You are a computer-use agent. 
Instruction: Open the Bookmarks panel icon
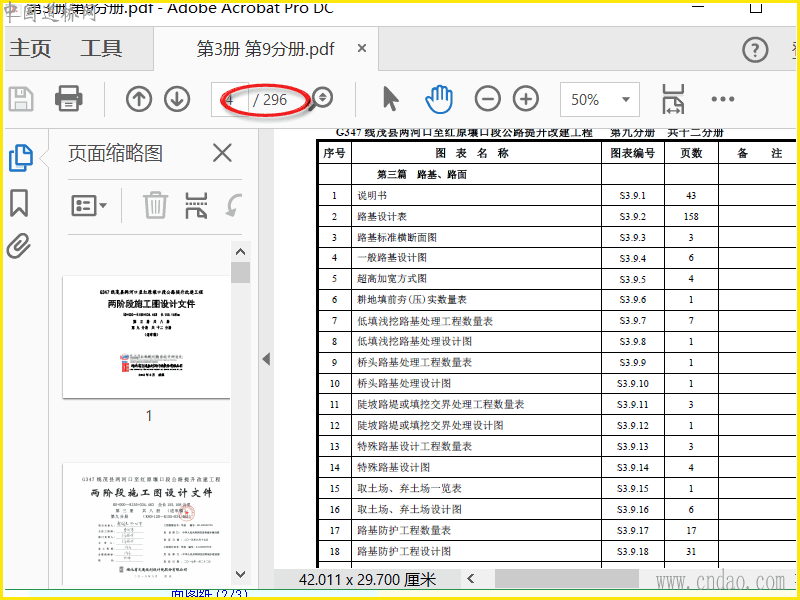(x=19, y=203)
